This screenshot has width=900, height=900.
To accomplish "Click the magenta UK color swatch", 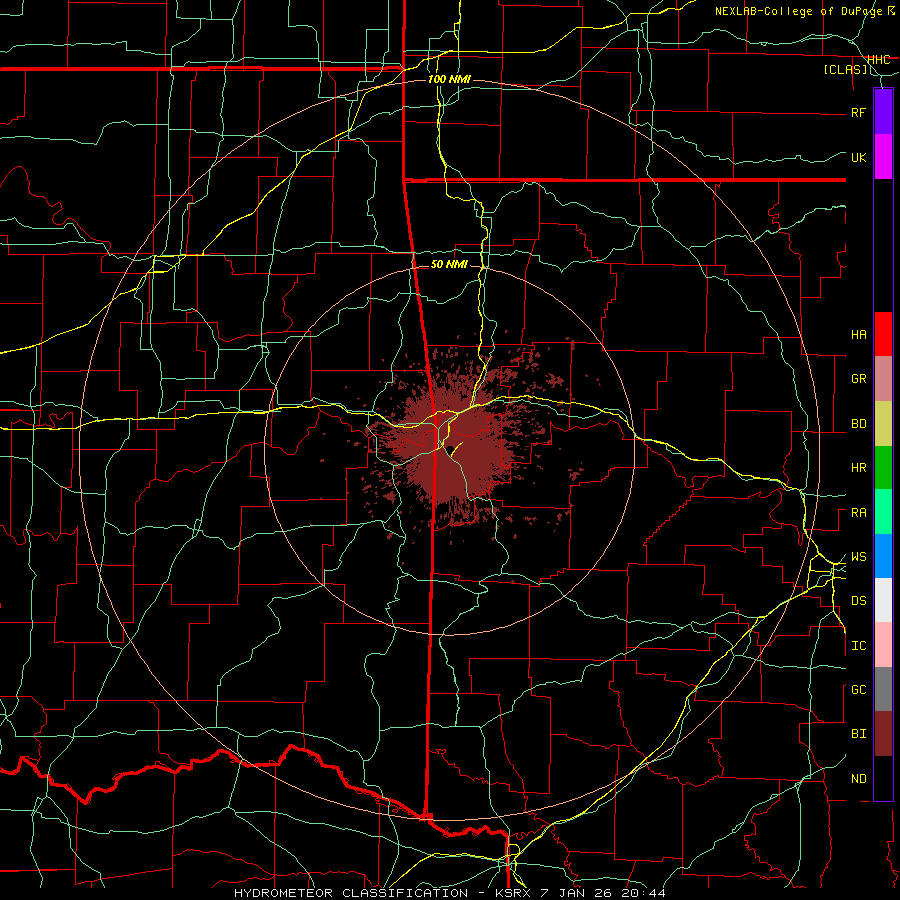I will pos(883,157).
